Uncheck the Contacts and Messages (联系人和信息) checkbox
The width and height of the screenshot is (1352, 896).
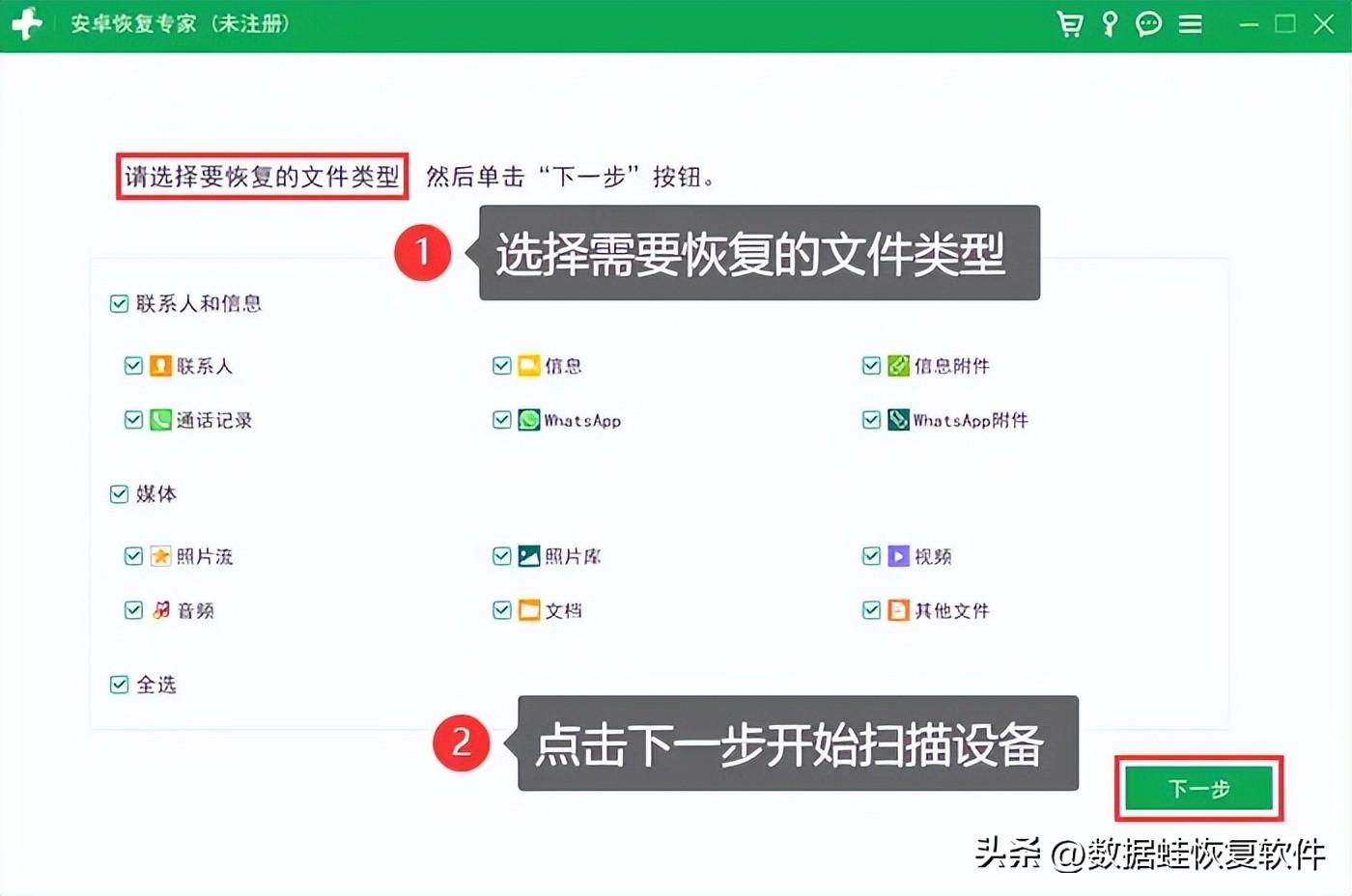(119, 304)
